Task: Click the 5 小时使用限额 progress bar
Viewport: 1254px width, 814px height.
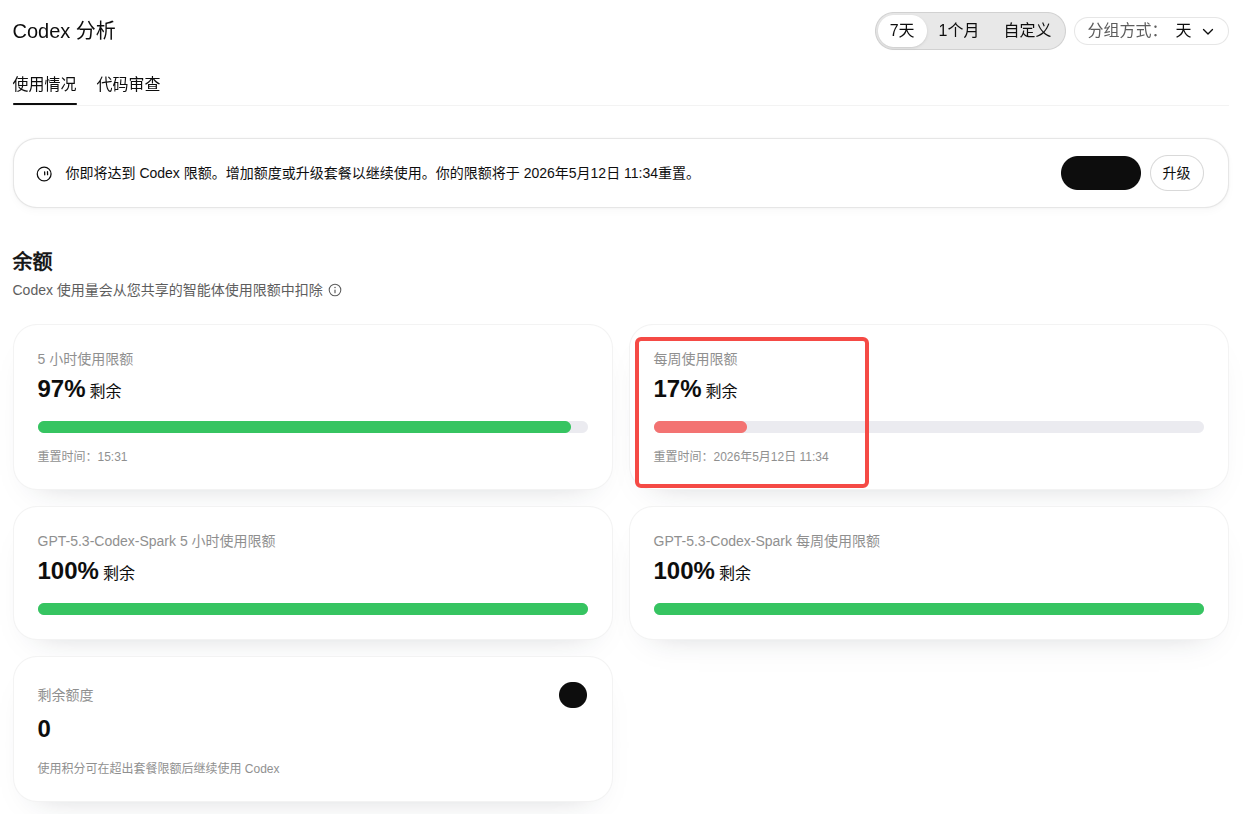Action: coord(313,427)
